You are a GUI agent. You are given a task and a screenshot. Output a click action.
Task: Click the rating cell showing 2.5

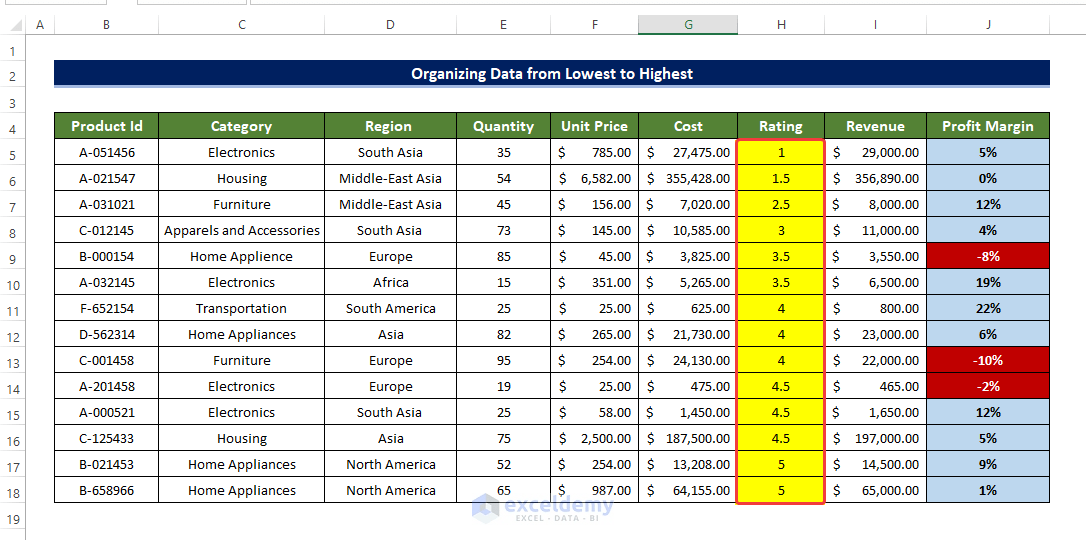781,204
